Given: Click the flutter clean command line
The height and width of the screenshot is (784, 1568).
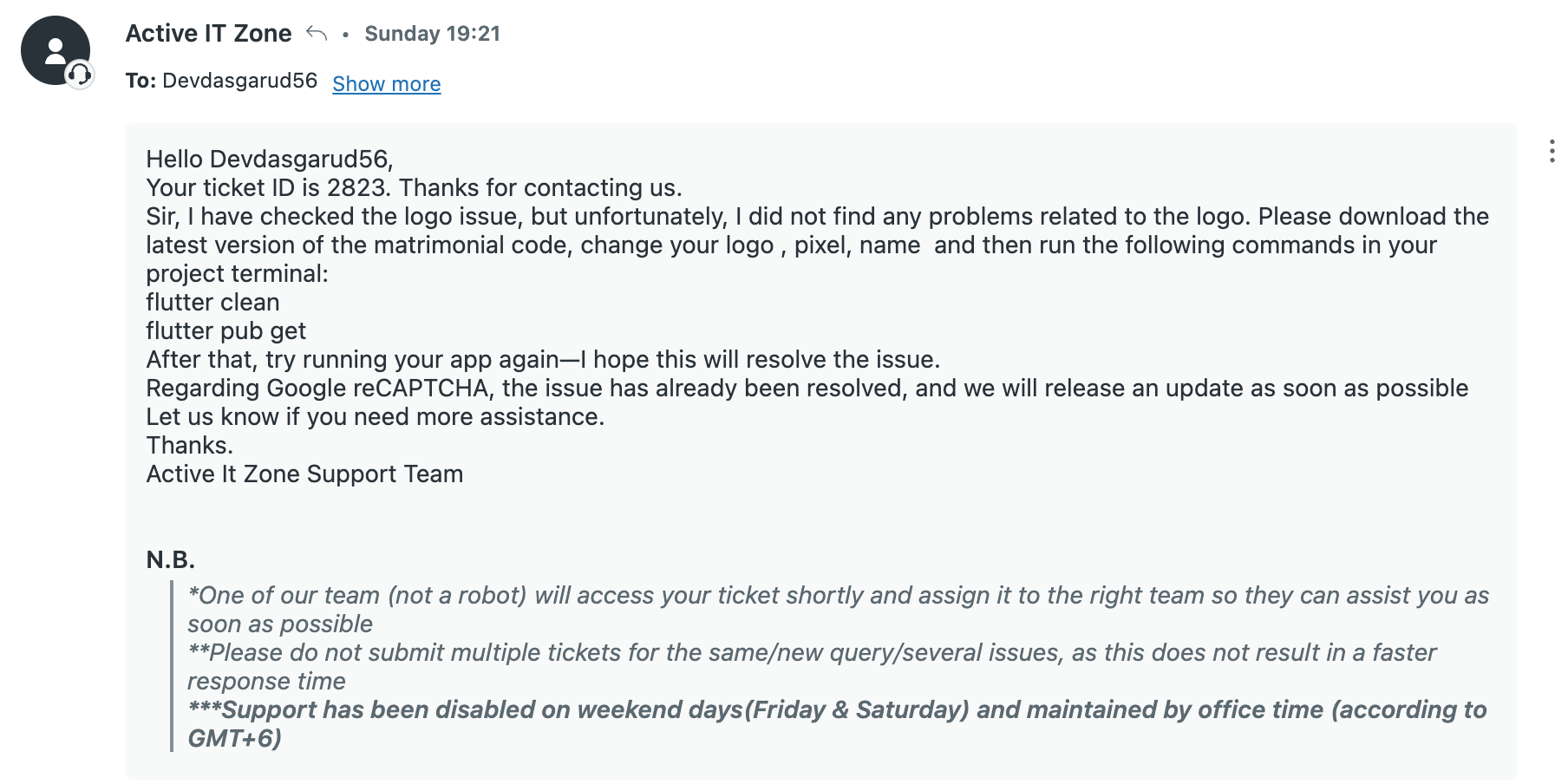Looking at the screenshot, I should [212, 302].
